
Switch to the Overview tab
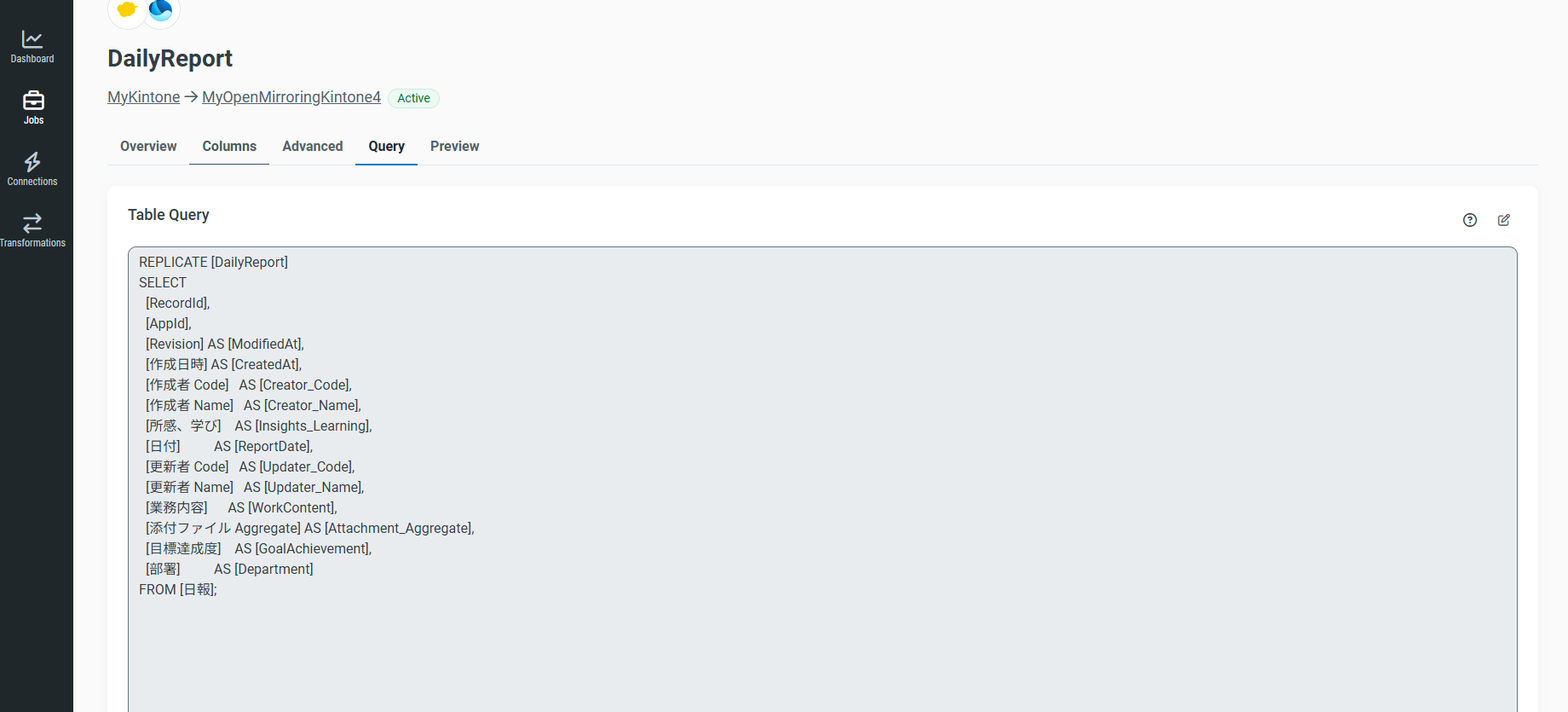pyautogui.click(x=148, y=147)
